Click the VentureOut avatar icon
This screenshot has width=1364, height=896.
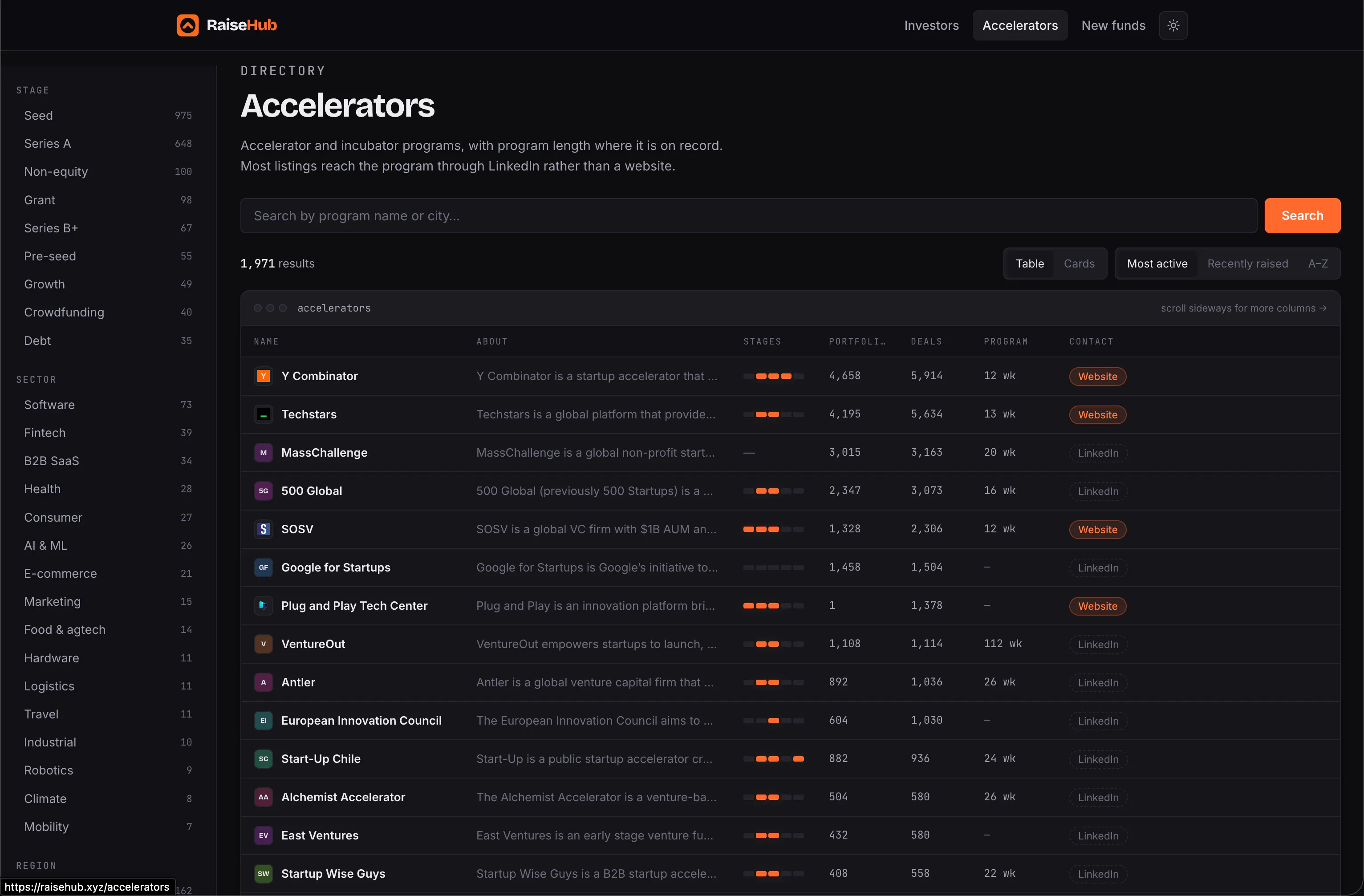pyautogui.click(x=264, y=644)
